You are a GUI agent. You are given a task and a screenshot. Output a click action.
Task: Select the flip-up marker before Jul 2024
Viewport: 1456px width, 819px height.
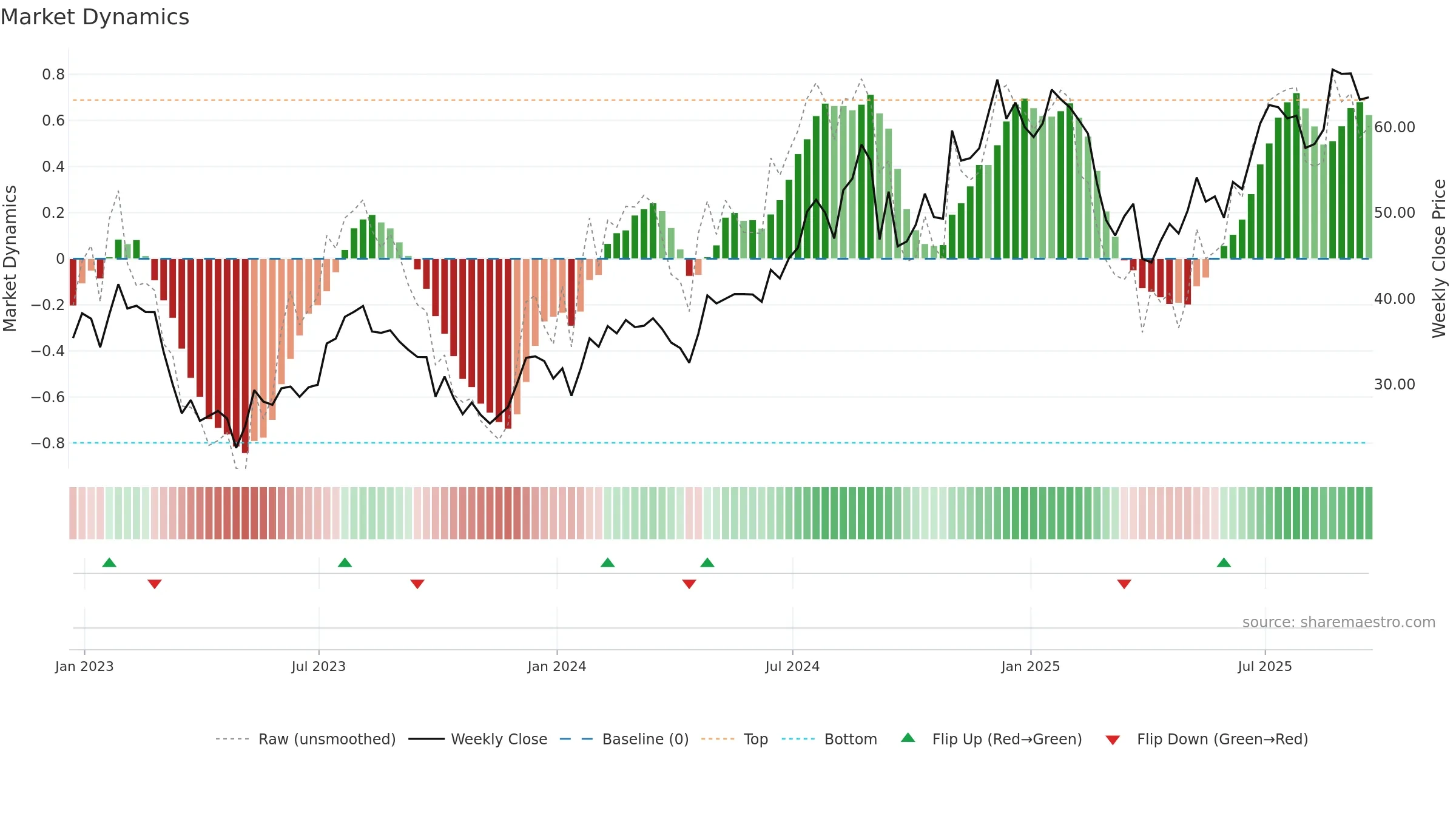[x=707, y=562]
